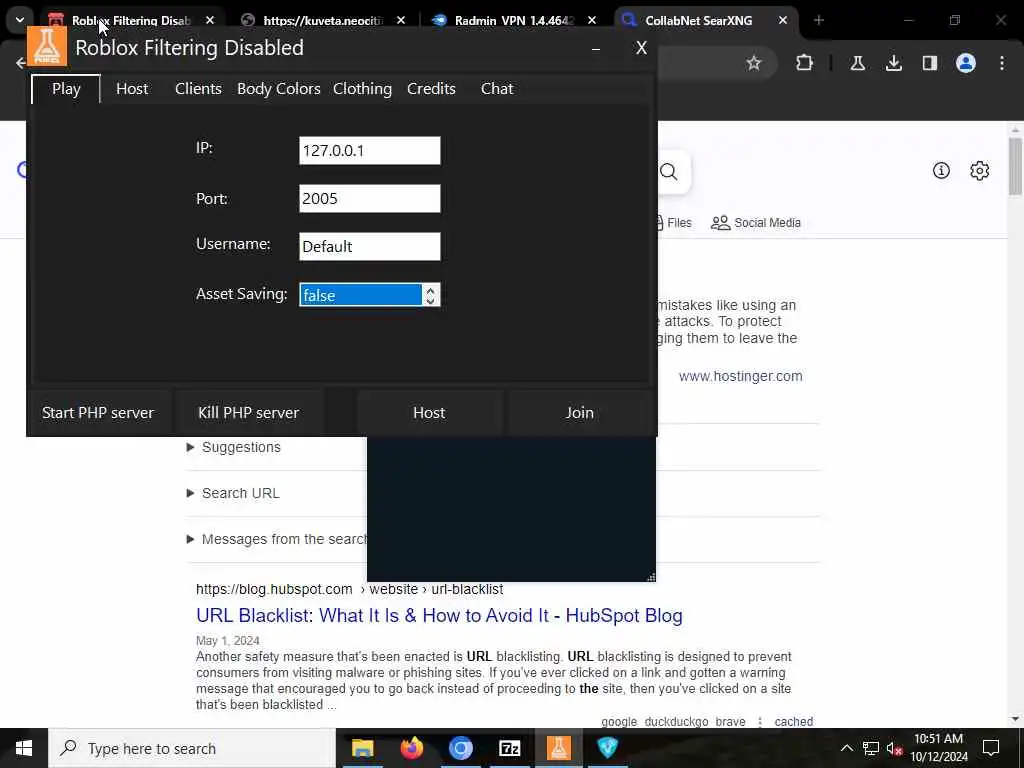Click the bottom Host button
This screenshot has width=1024, height=768.
(x=429, y=413)
